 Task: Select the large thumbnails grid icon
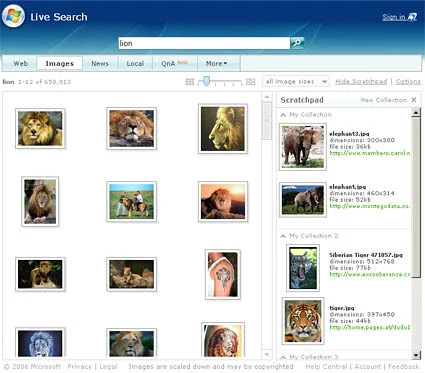pyautogui.click(x=250, y=82)
